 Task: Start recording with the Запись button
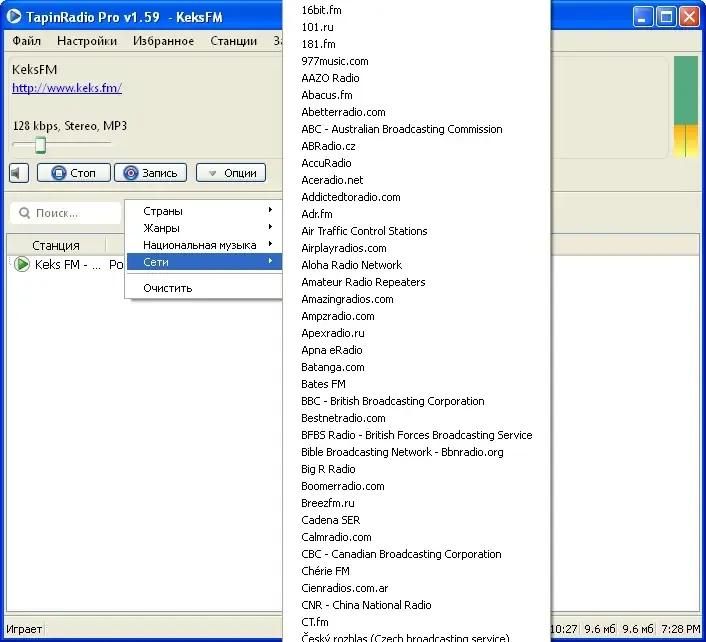(150, 173)
